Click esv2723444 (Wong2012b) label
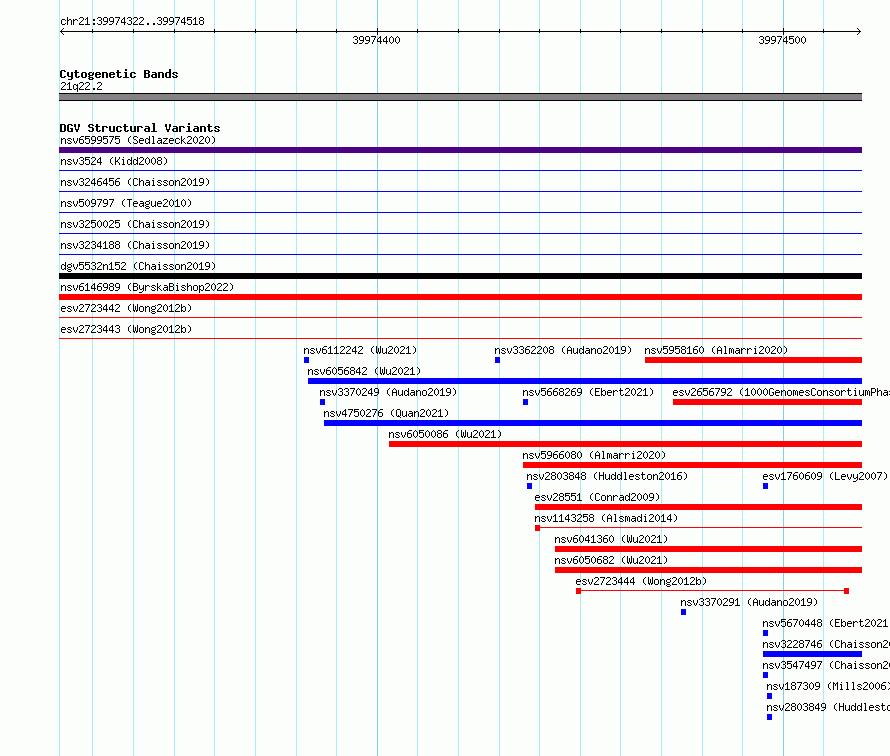This screenshot has height=756, width=890. 641,581
